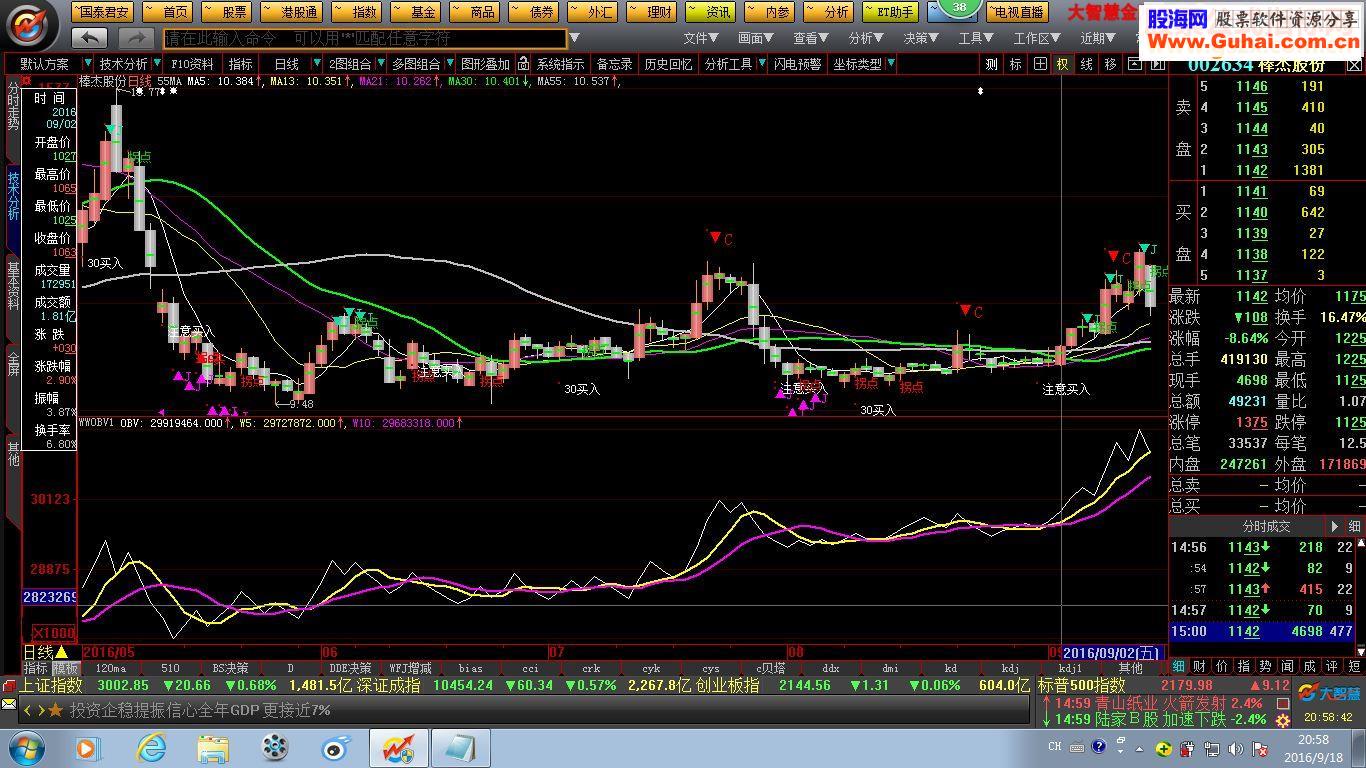Image resolution: width=1366 pixels, height=768 pixels.
Task: Click the 首页 home button
Action: coord(168,12)
